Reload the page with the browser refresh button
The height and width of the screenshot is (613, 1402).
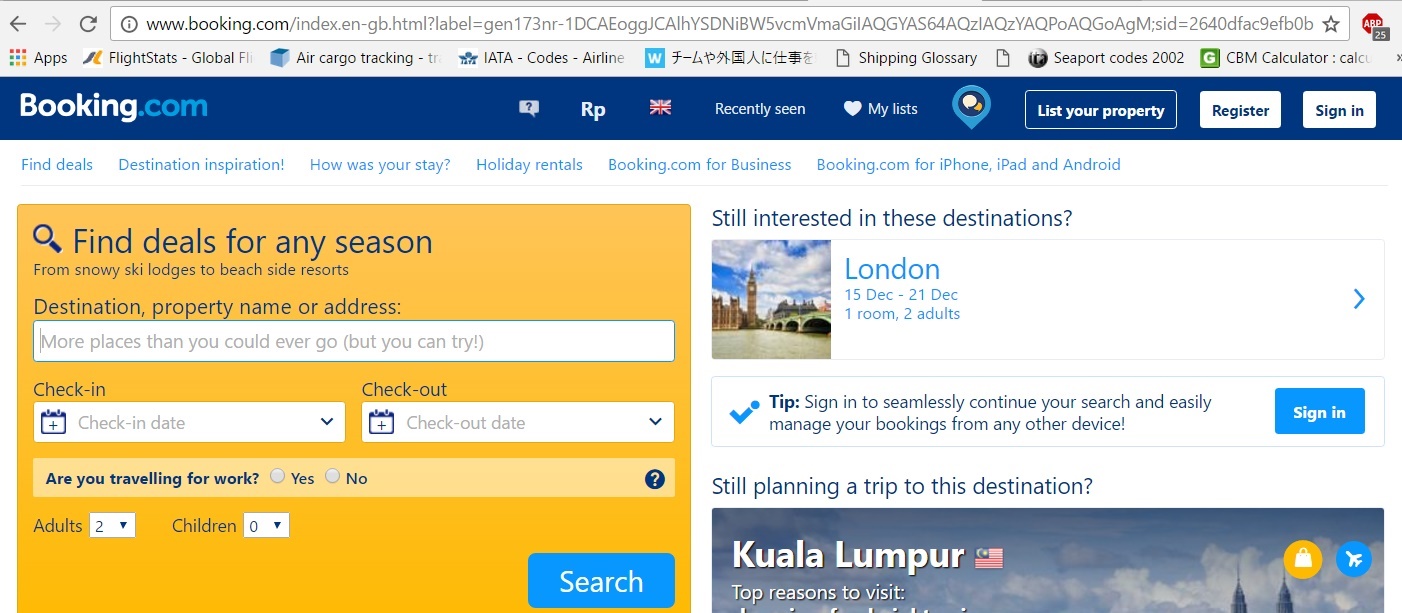[x=88, y=24]
